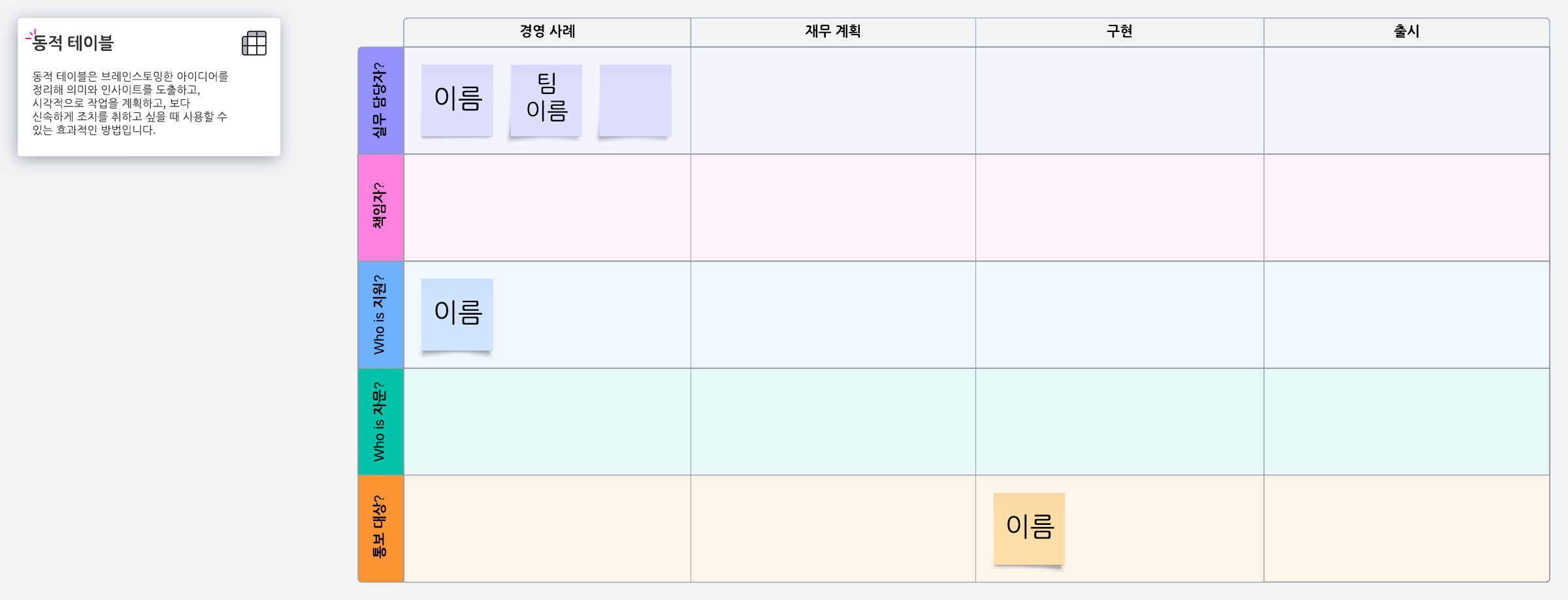Click the 동적 테이블 description text
Image resolution: width=1568 pixels, height=600 pixels.
tap(130, 103)
